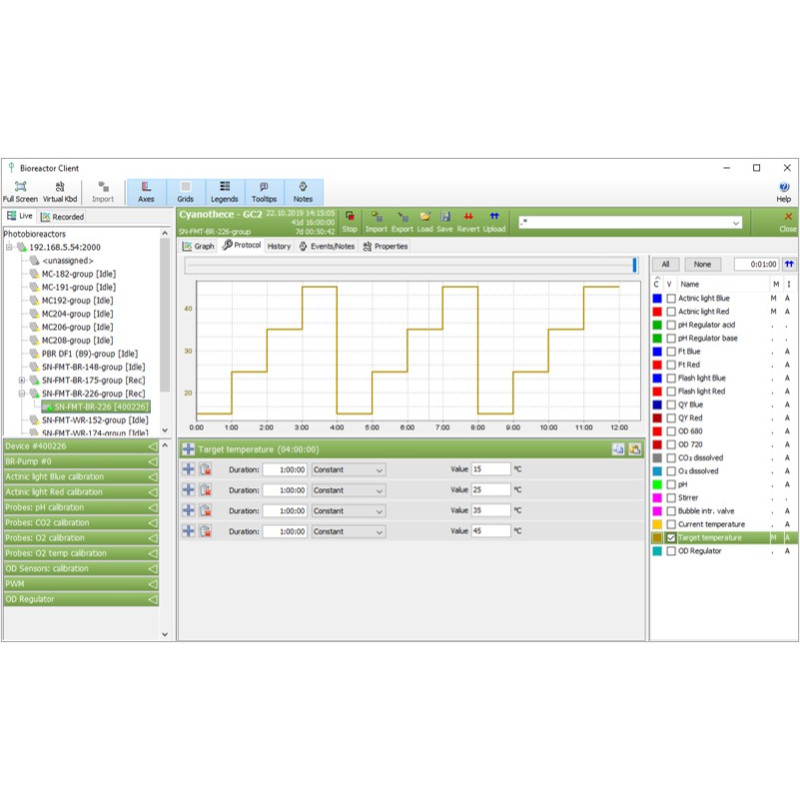The image size is (800, 800).
Task: Open the Virtual Kbd keyboard tool
Action: coord(59,187)
